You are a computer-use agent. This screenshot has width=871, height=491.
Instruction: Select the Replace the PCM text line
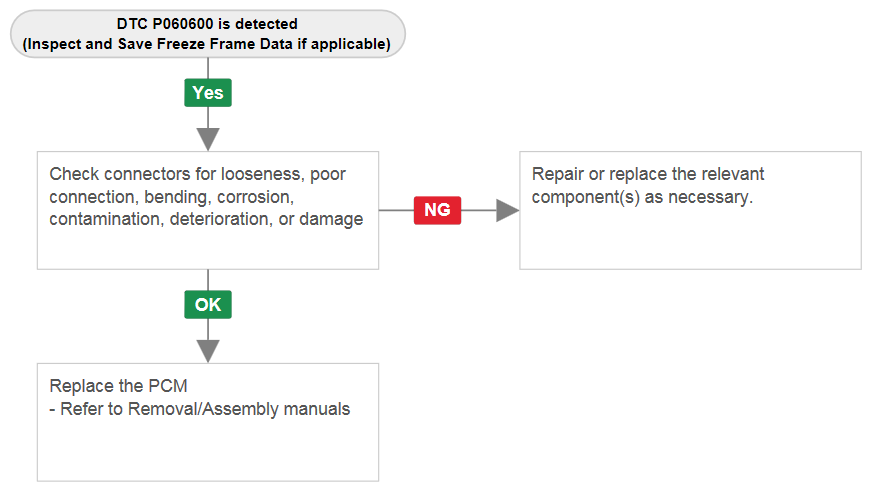(118, 385)
